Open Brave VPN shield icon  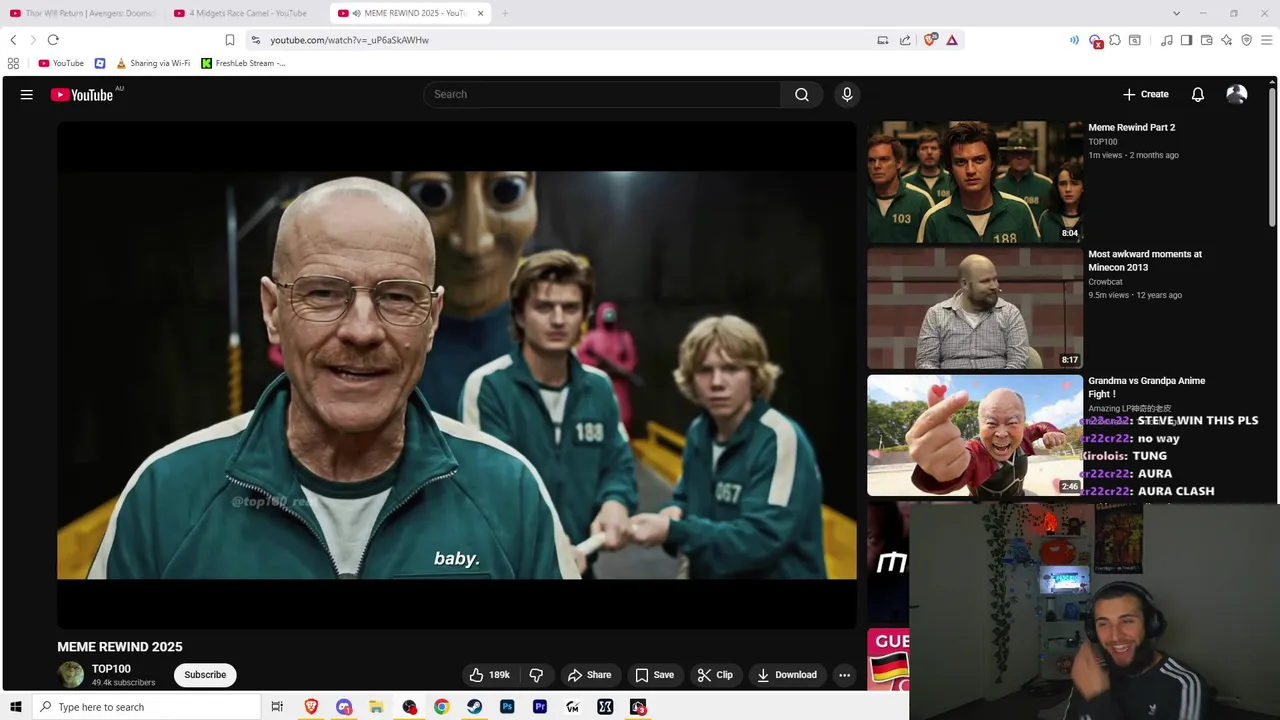pos(1247,40)
